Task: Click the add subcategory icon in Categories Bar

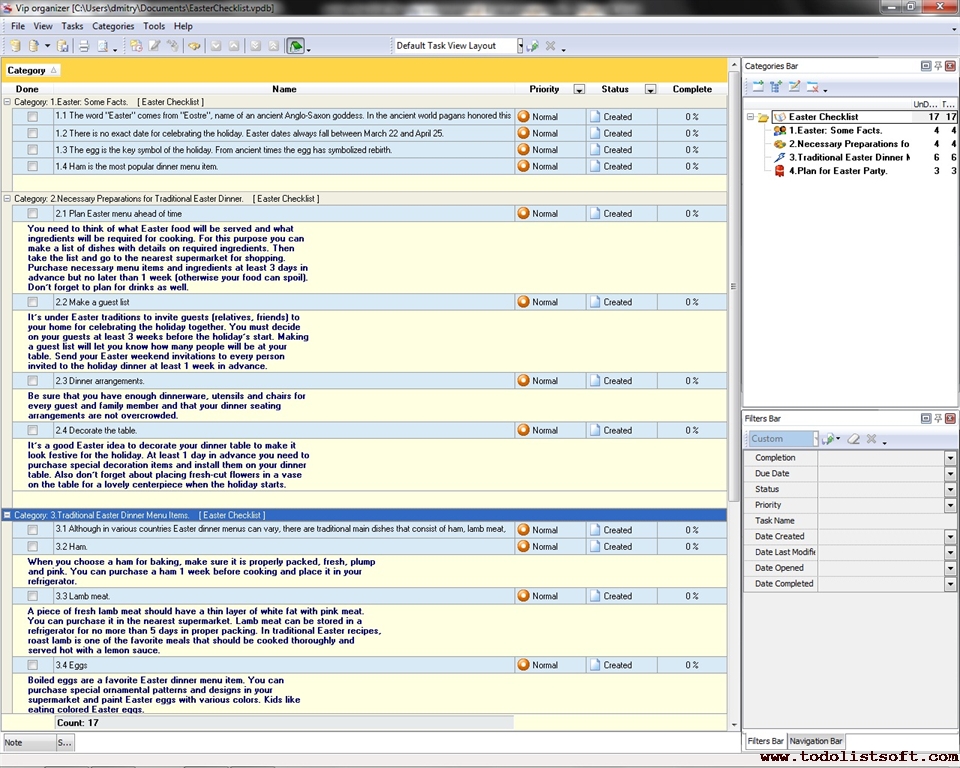Action: point(776,87)
